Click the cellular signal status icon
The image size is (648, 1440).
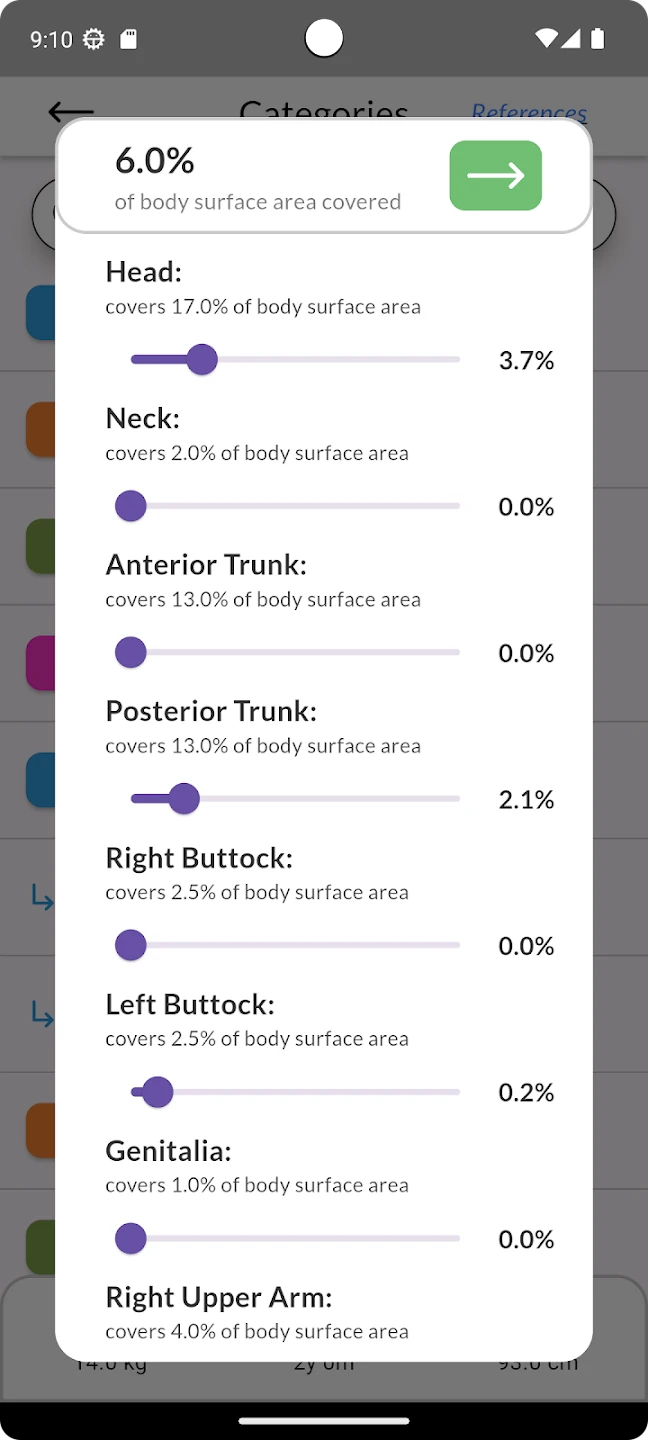(570, 39)
